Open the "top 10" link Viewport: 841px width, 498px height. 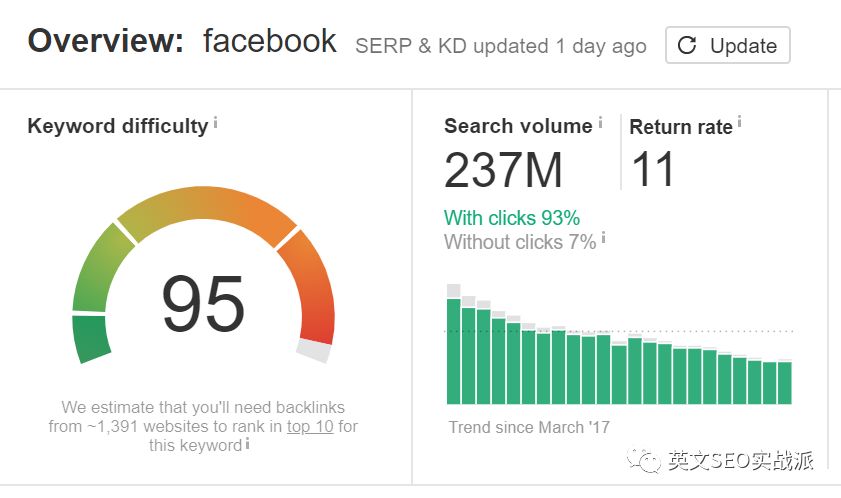pos(310,426)
